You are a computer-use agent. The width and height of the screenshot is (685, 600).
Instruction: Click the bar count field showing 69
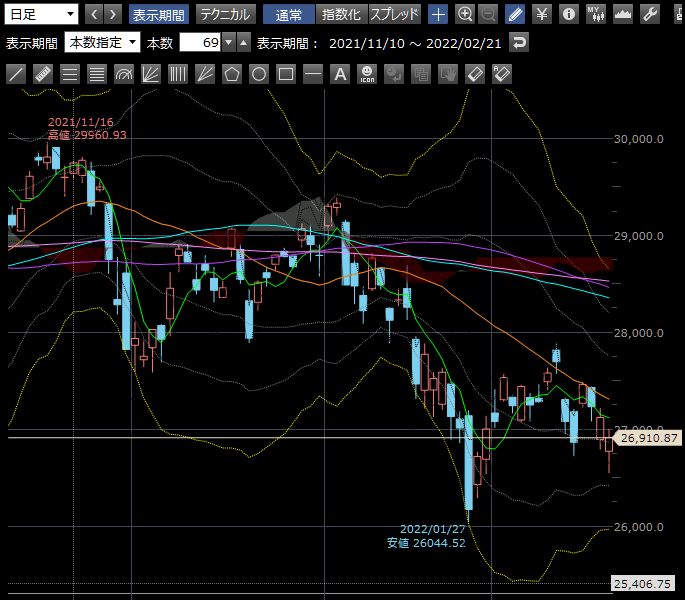click(x=199, y=43)
